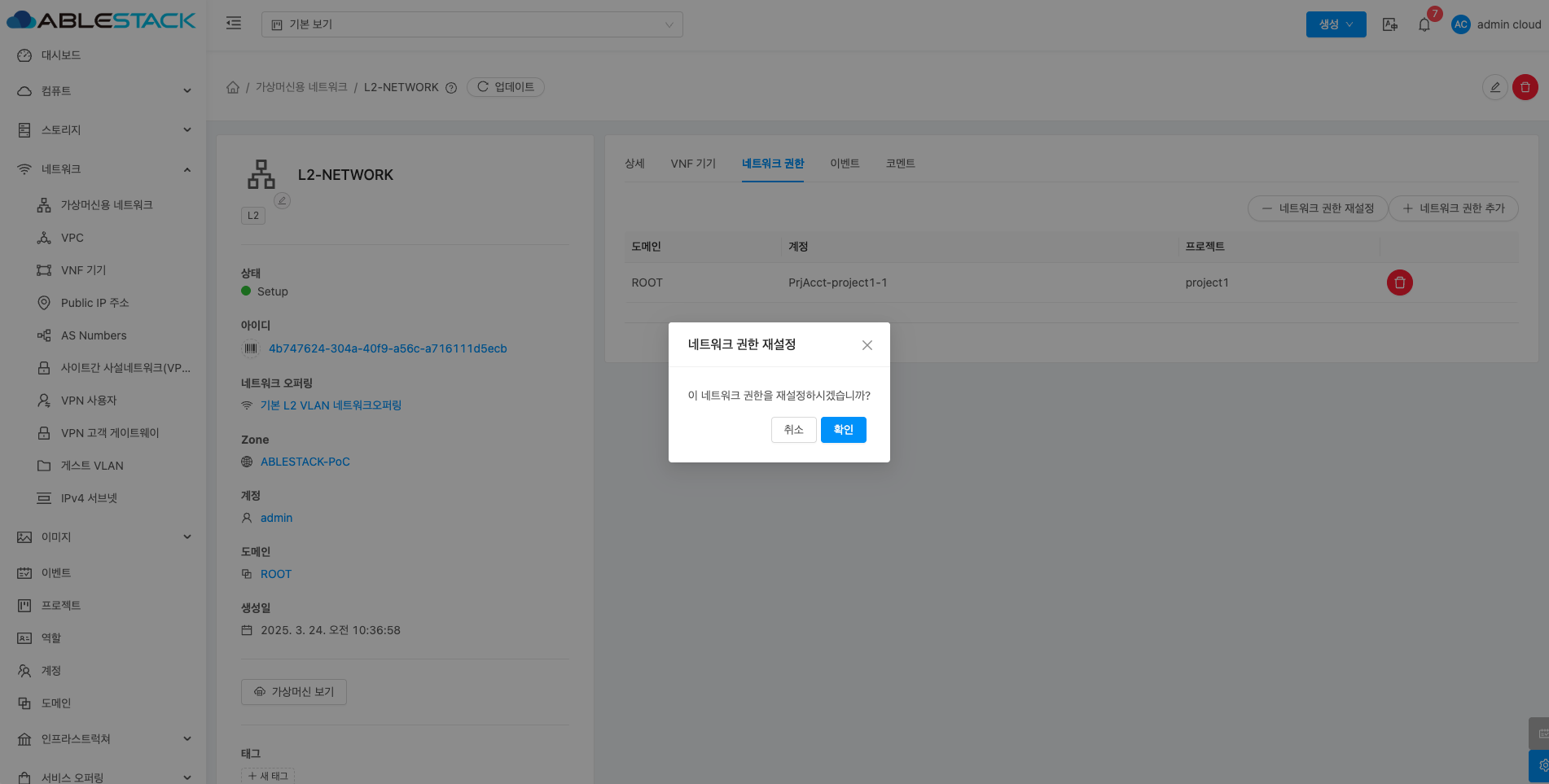Go to home via breadcrumb house icon

233,87
